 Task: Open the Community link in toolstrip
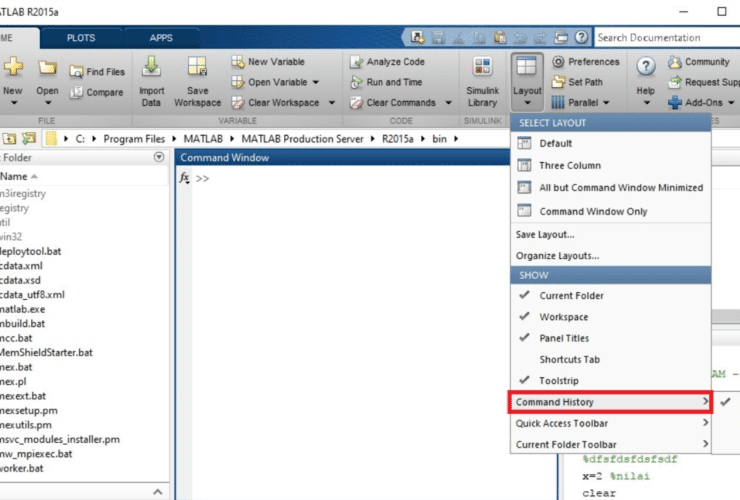click(x=698, y=62)
